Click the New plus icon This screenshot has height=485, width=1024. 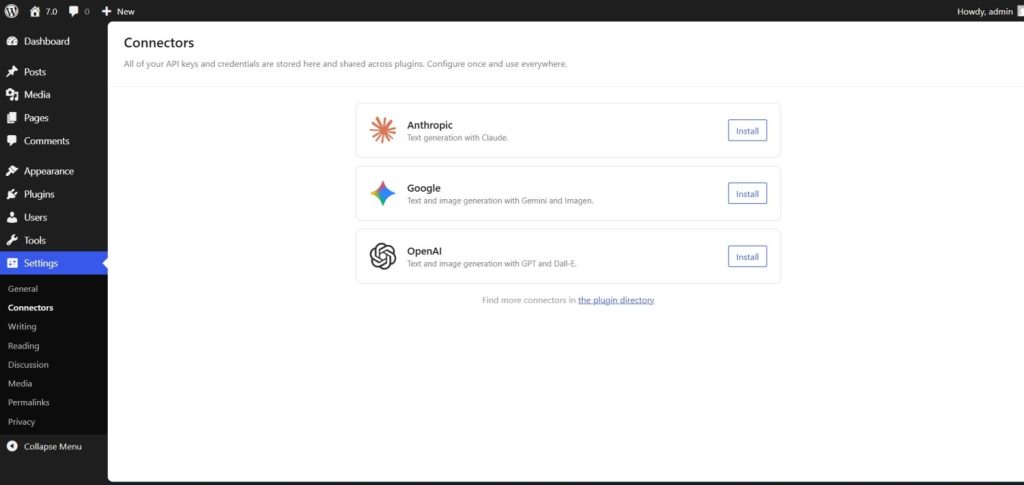click(x=106, y=11)
